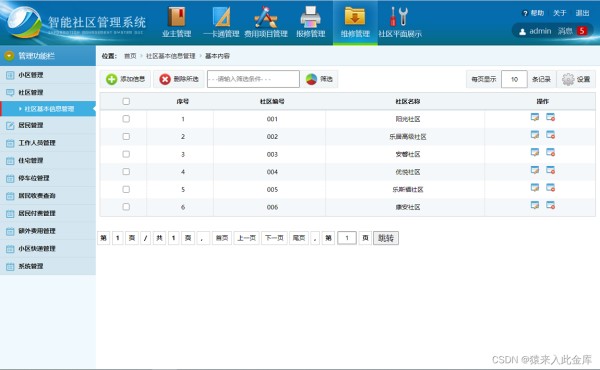
Task: Click the question mark 帮助 help link
Action: click(x=533, y=13)
